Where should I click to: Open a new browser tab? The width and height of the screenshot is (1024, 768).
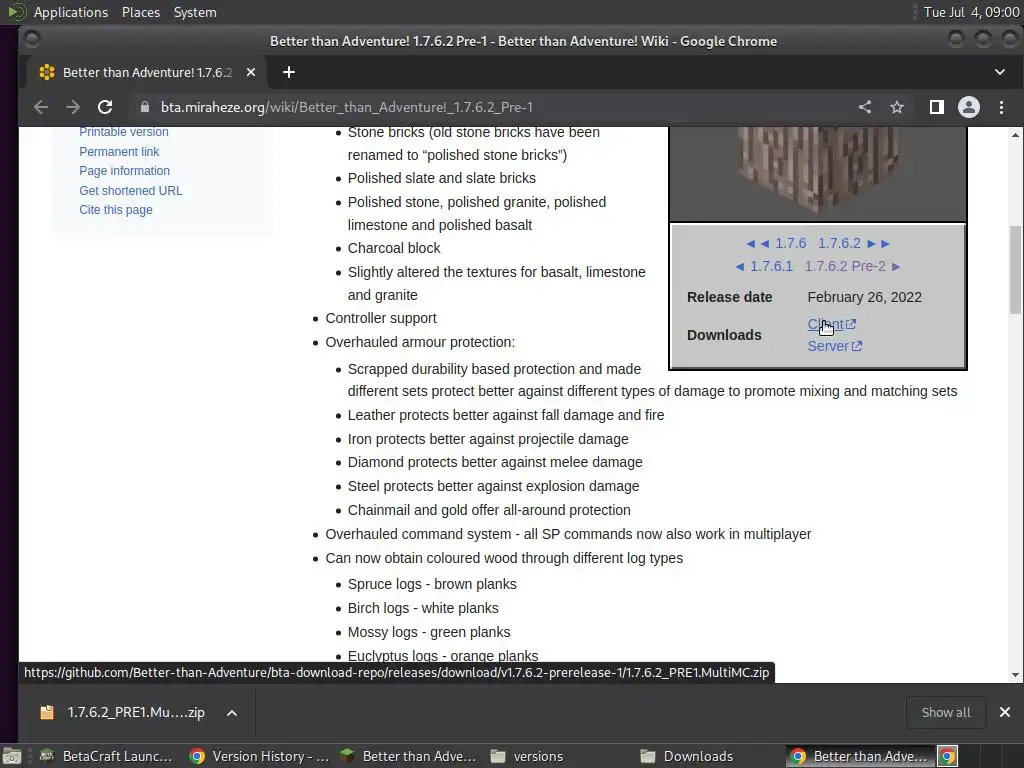pos(289,72)
